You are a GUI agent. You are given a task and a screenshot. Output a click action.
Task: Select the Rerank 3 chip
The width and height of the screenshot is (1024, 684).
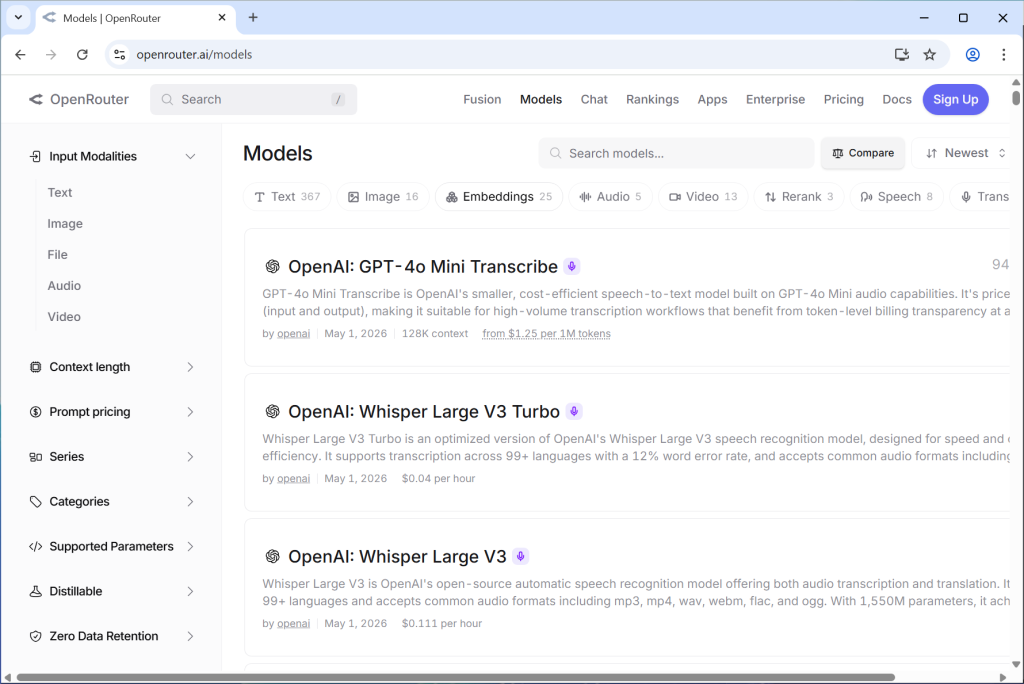[x=799, y=197]
